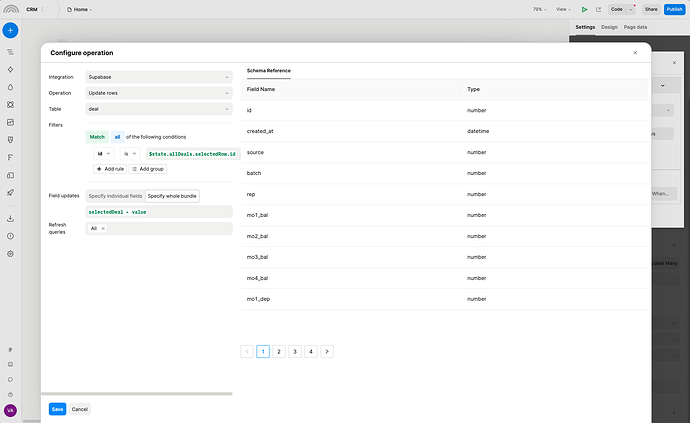Click the selectedDeal value bundle input field
The width and height of the screenshot is (690, 423).
tap(158, 211)
